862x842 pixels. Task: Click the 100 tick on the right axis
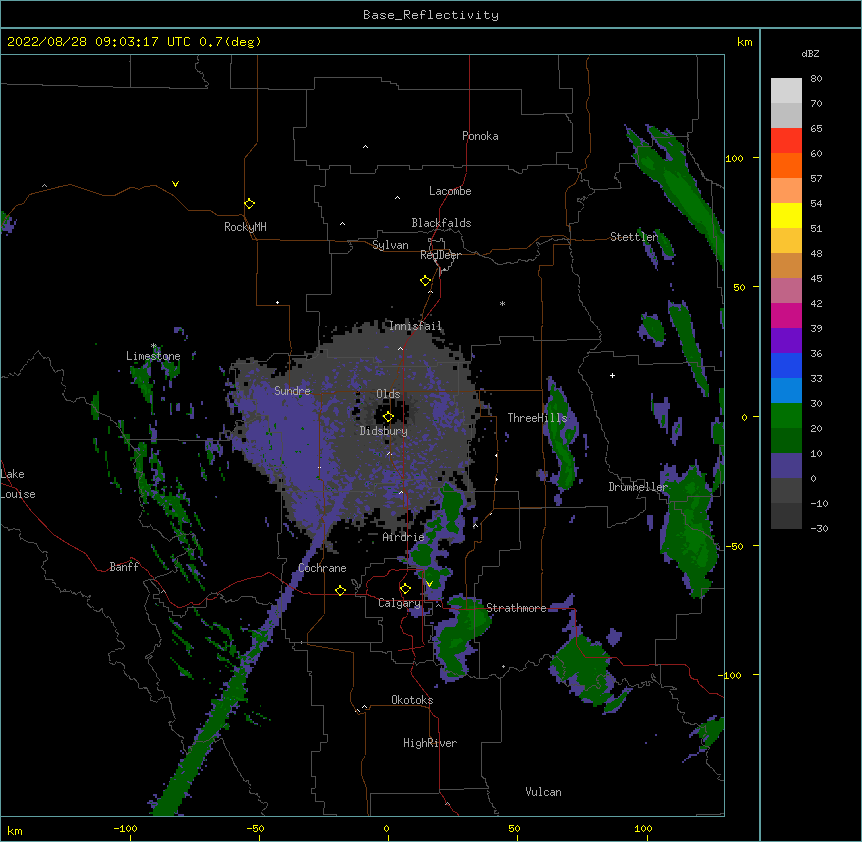coord(734,158)
